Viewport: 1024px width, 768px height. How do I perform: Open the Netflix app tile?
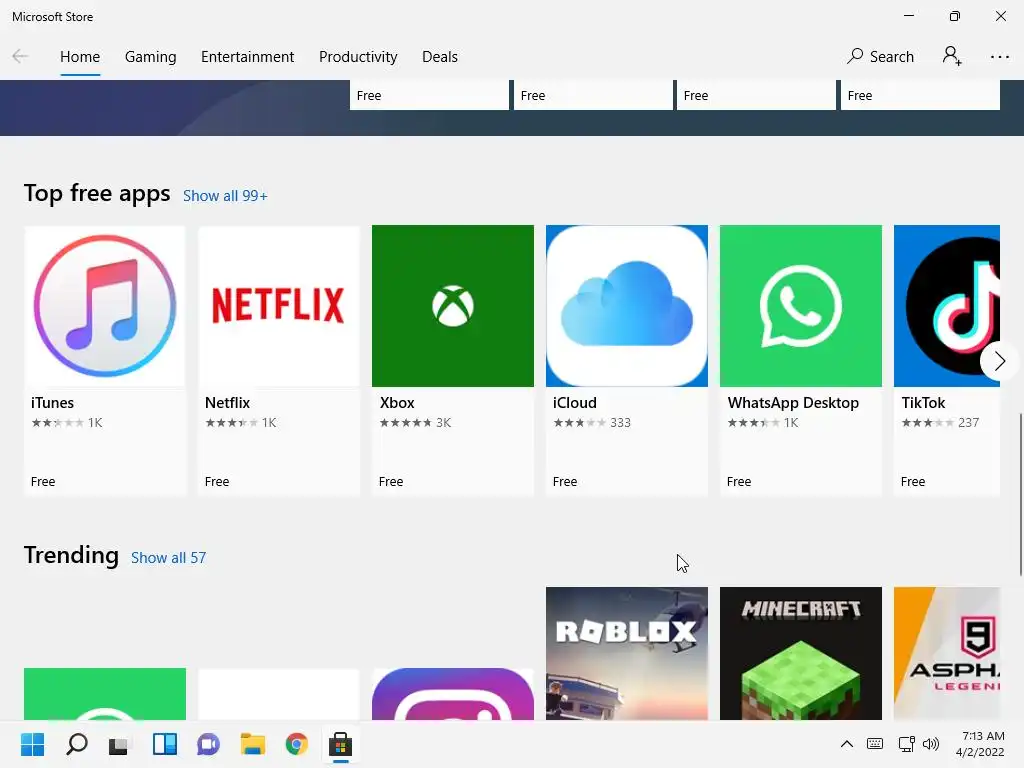coord(279,360)
